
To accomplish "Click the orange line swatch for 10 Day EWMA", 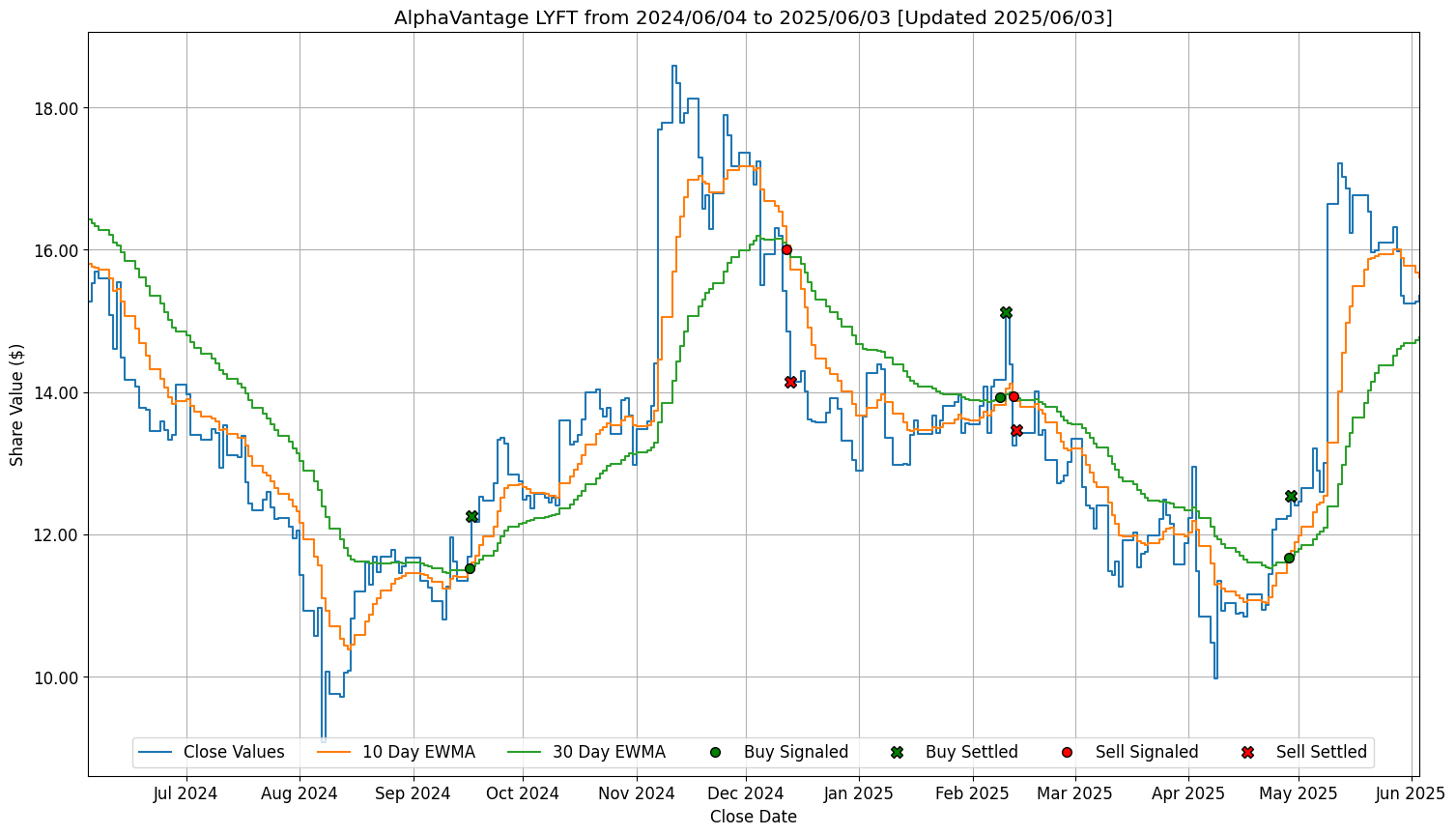I will [x=334, y=752].
